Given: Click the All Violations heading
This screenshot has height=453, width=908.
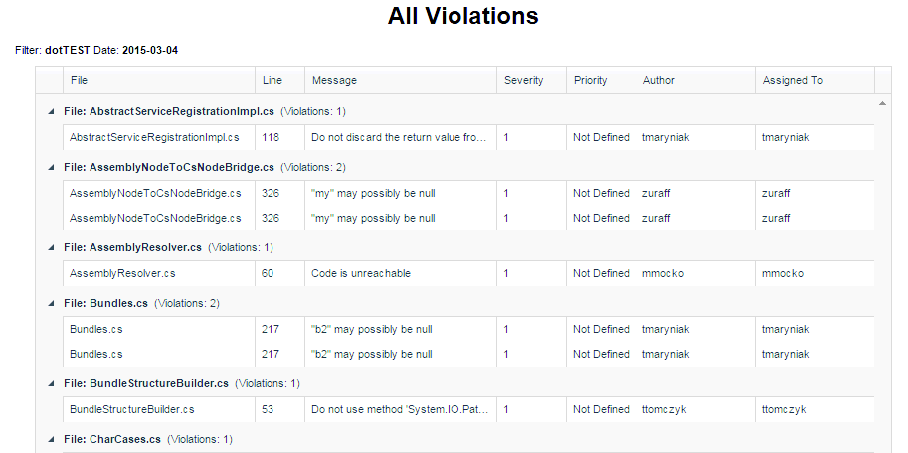Looking at the screenshot, I should tap(463, 16).
